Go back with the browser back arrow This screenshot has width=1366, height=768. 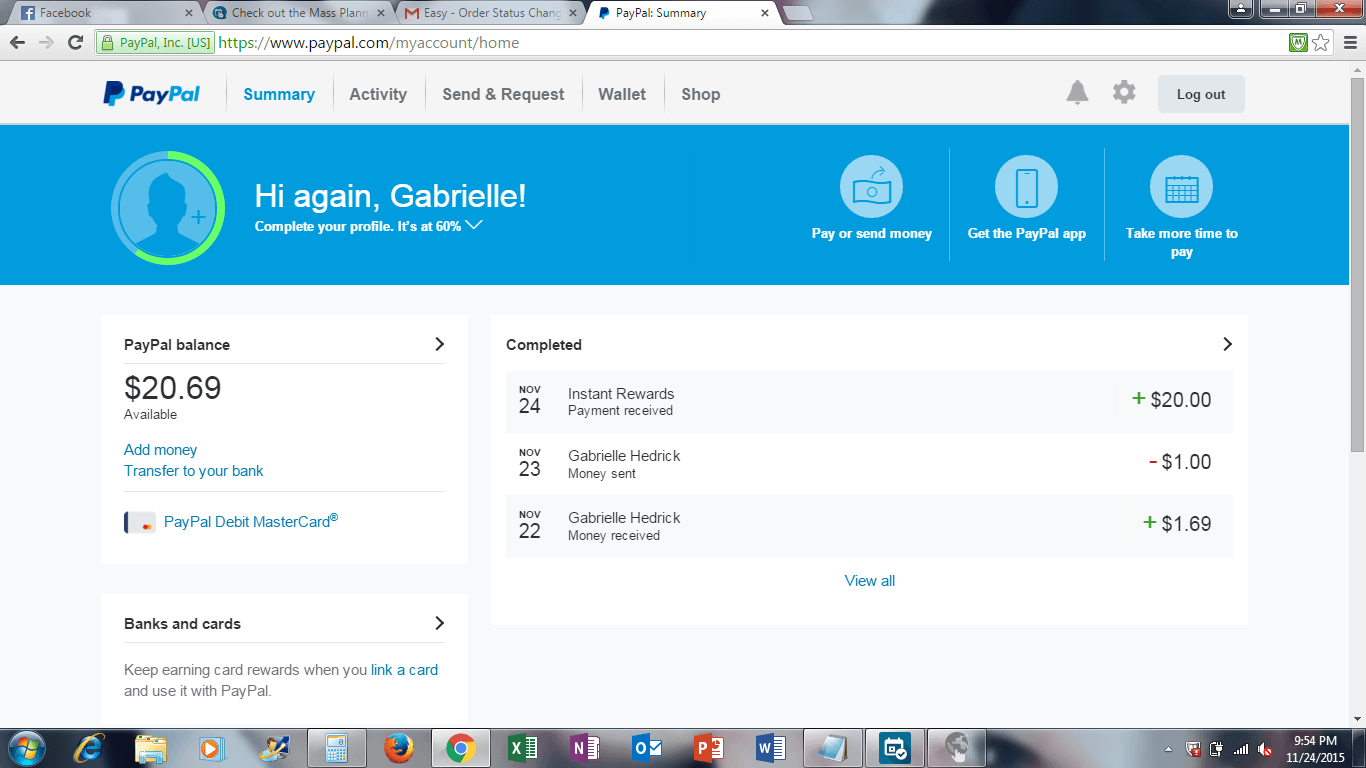(17, 43)
